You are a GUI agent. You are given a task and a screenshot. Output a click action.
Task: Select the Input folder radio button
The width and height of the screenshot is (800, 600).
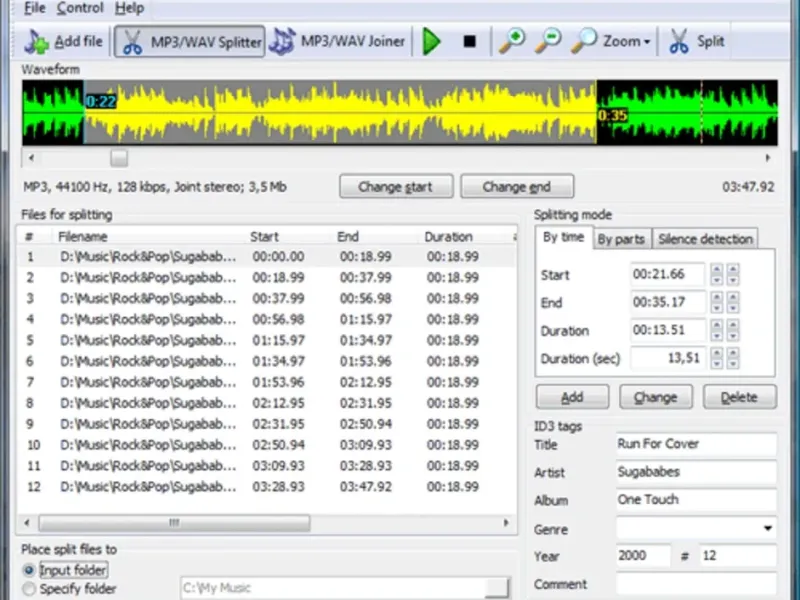tap(29, 570)
